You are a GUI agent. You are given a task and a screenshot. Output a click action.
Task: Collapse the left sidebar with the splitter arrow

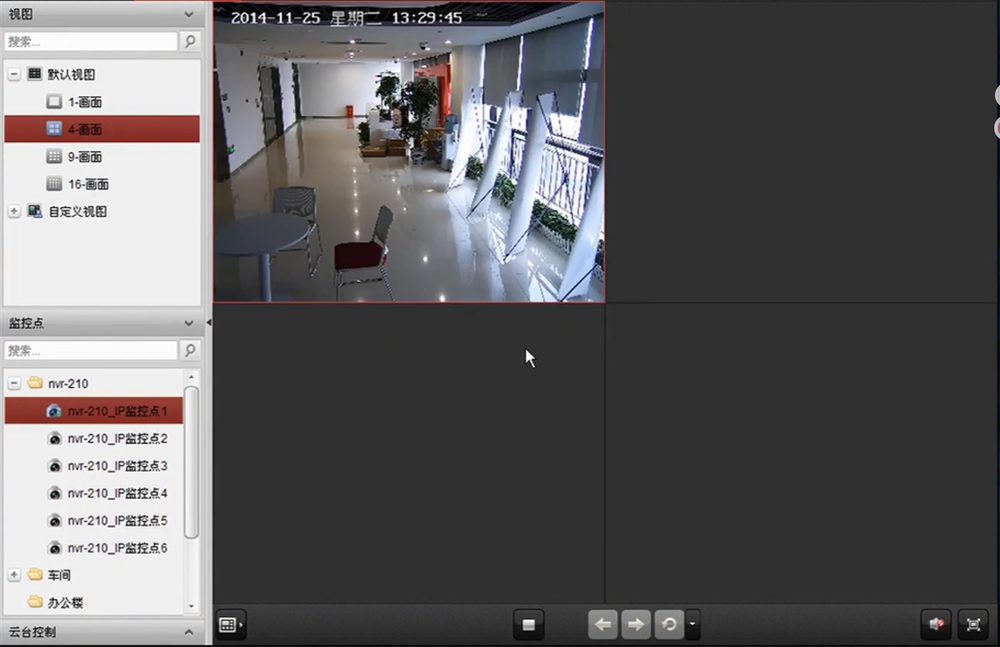coord(208,322)
